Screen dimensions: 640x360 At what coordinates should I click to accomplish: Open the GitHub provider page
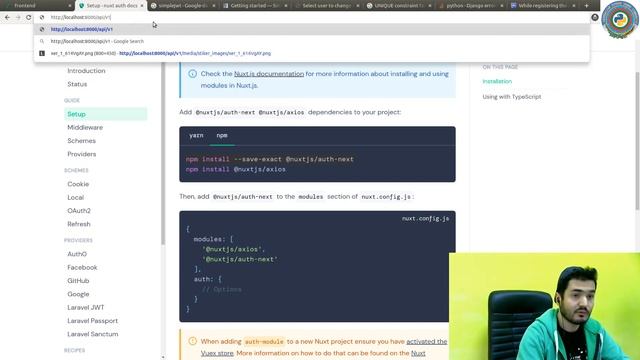[78, 281]
